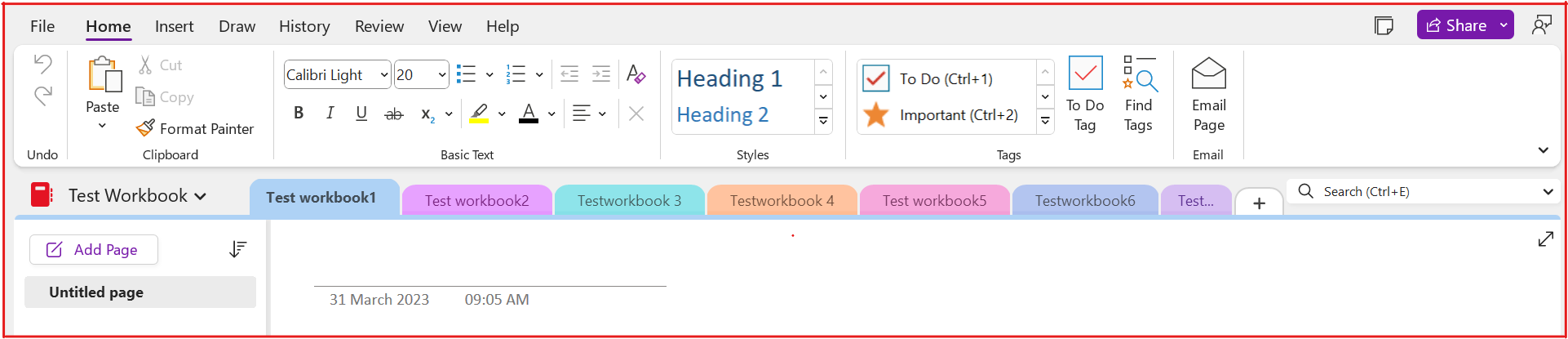Apply yellow text highlight color
Screen dimensions: 1568x339
479,114
